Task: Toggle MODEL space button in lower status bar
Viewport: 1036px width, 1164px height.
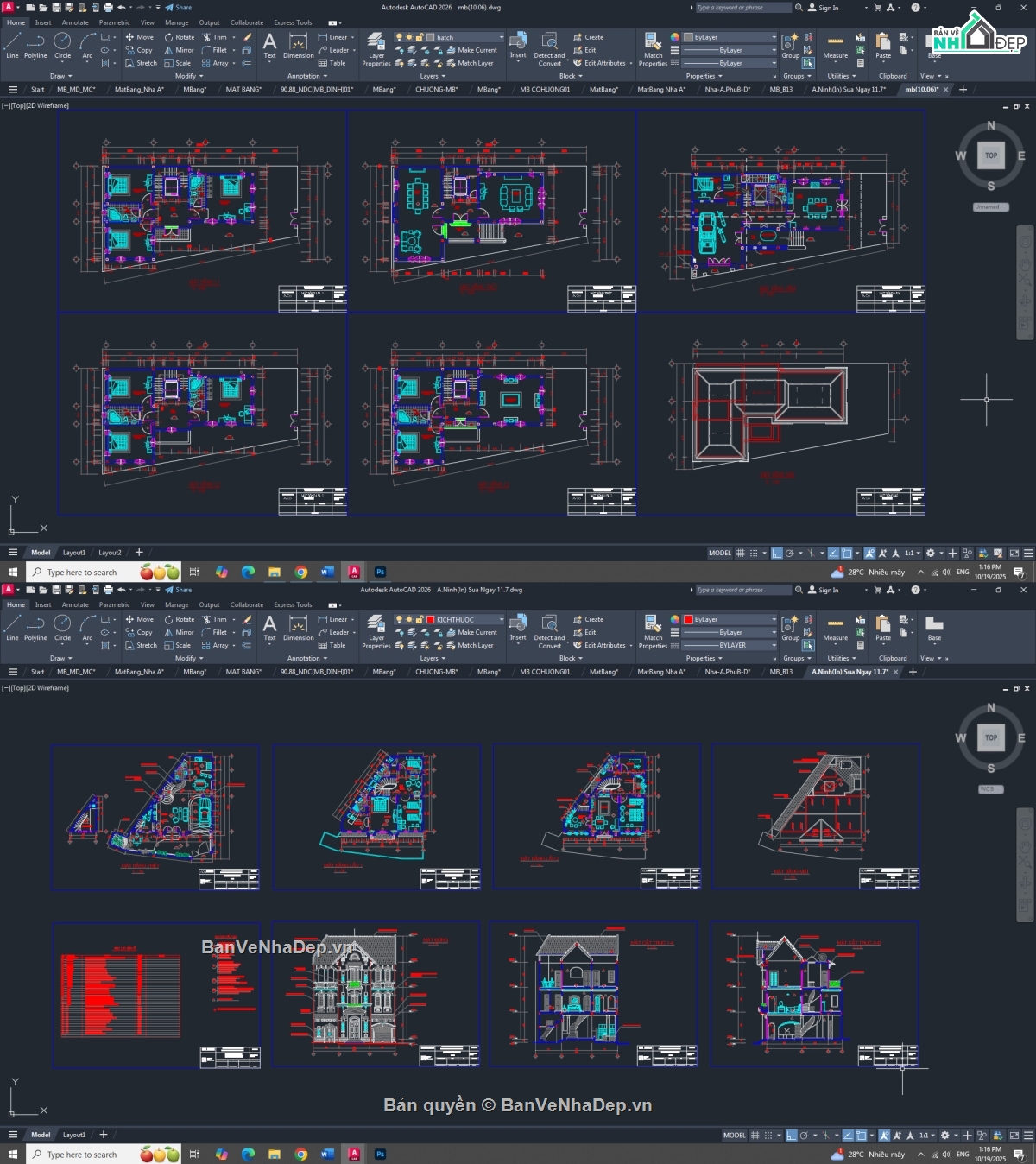Action: [x=734, y=1135]
